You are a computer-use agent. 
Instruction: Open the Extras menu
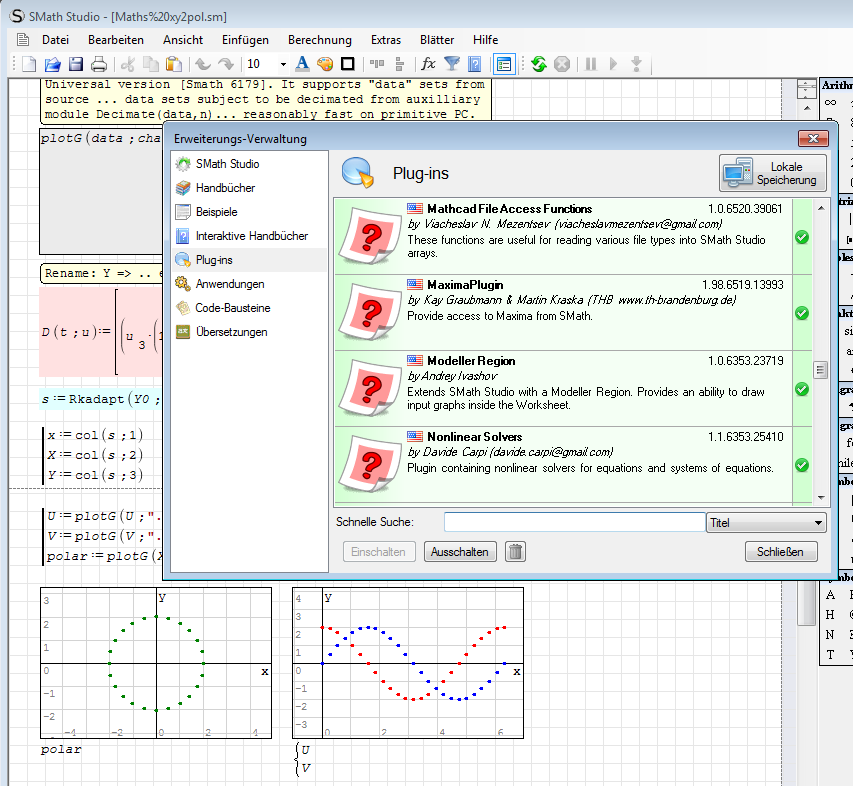pos(385,40)
